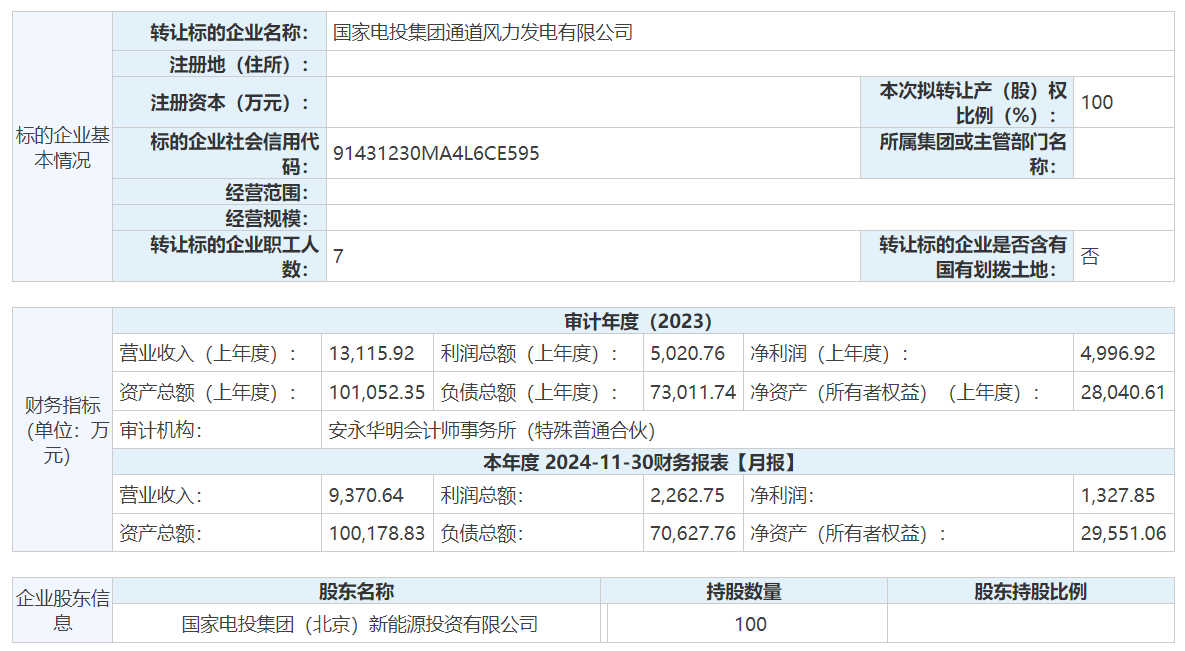
Task: Click 资产总额（上年度） label
Action: pyautogui.click(x=208, y=392)
